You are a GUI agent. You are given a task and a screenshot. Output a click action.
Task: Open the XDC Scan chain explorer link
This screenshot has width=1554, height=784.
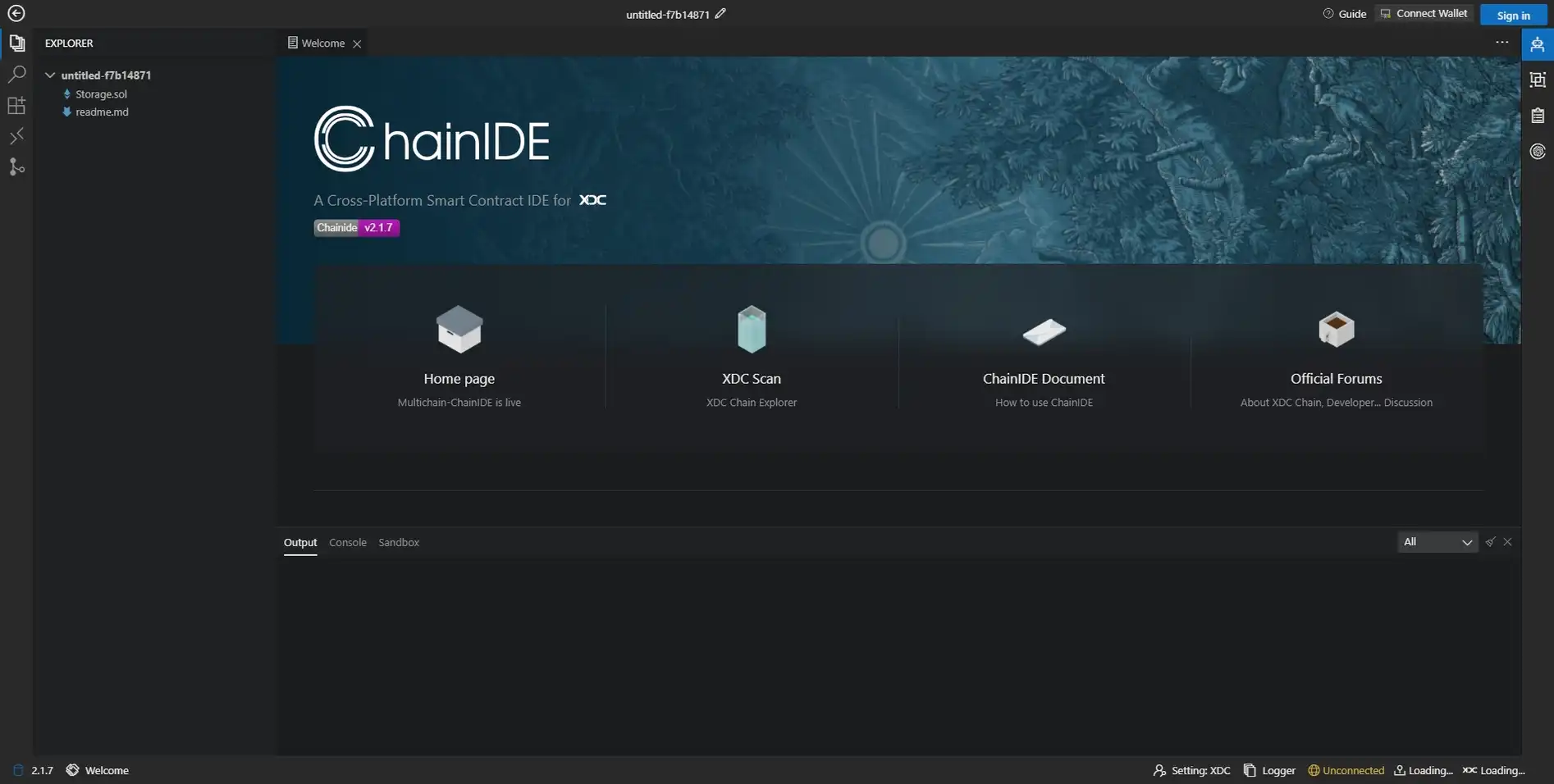click(751, 379)
